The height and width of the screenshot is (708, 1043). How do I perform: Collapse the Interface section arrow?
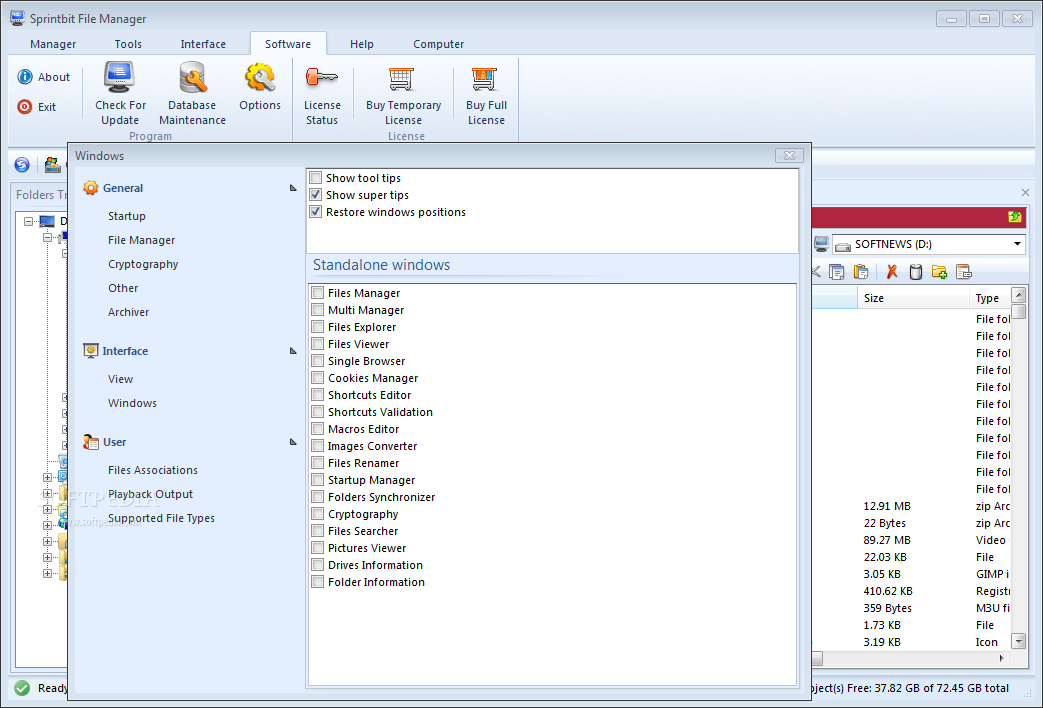(293, 351)
